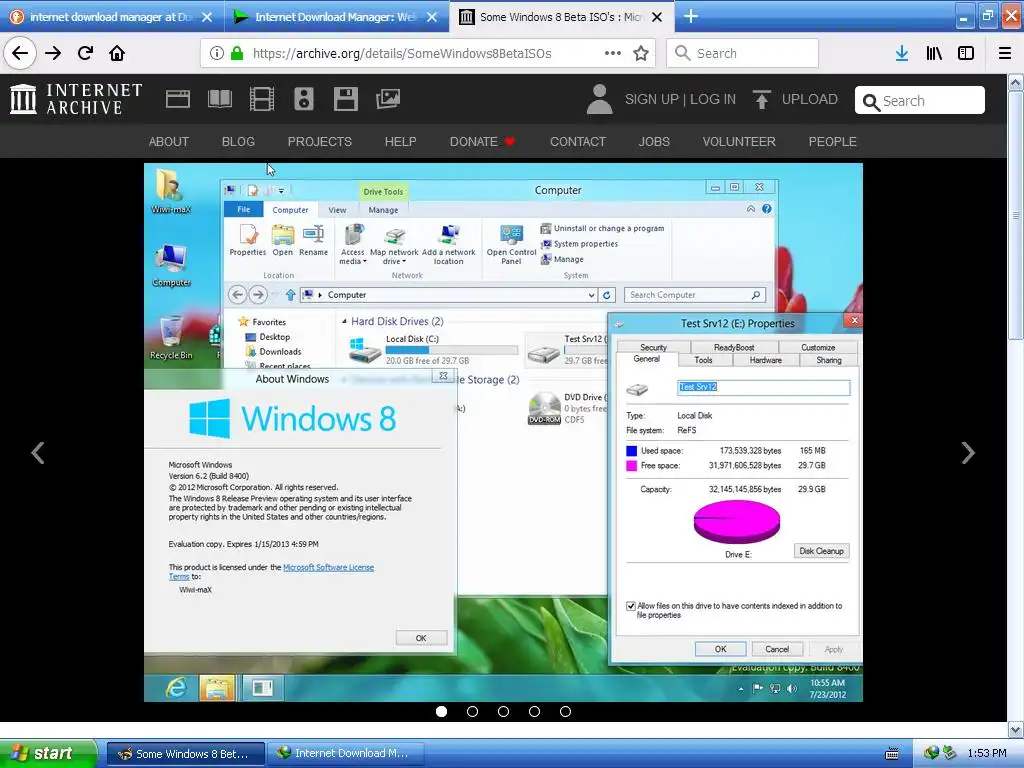Image resolution: width=1024 pixels, height=768 pixels.
Task: Open the Video film-strip icon
Action: point(262,99)
